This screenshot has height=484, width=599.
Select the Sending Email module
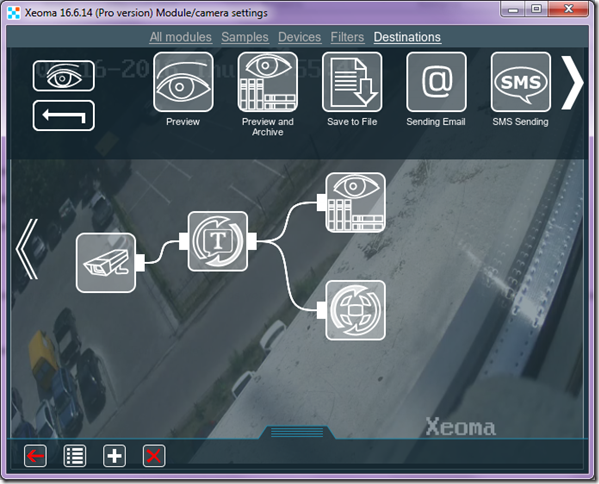coord(436,82)
